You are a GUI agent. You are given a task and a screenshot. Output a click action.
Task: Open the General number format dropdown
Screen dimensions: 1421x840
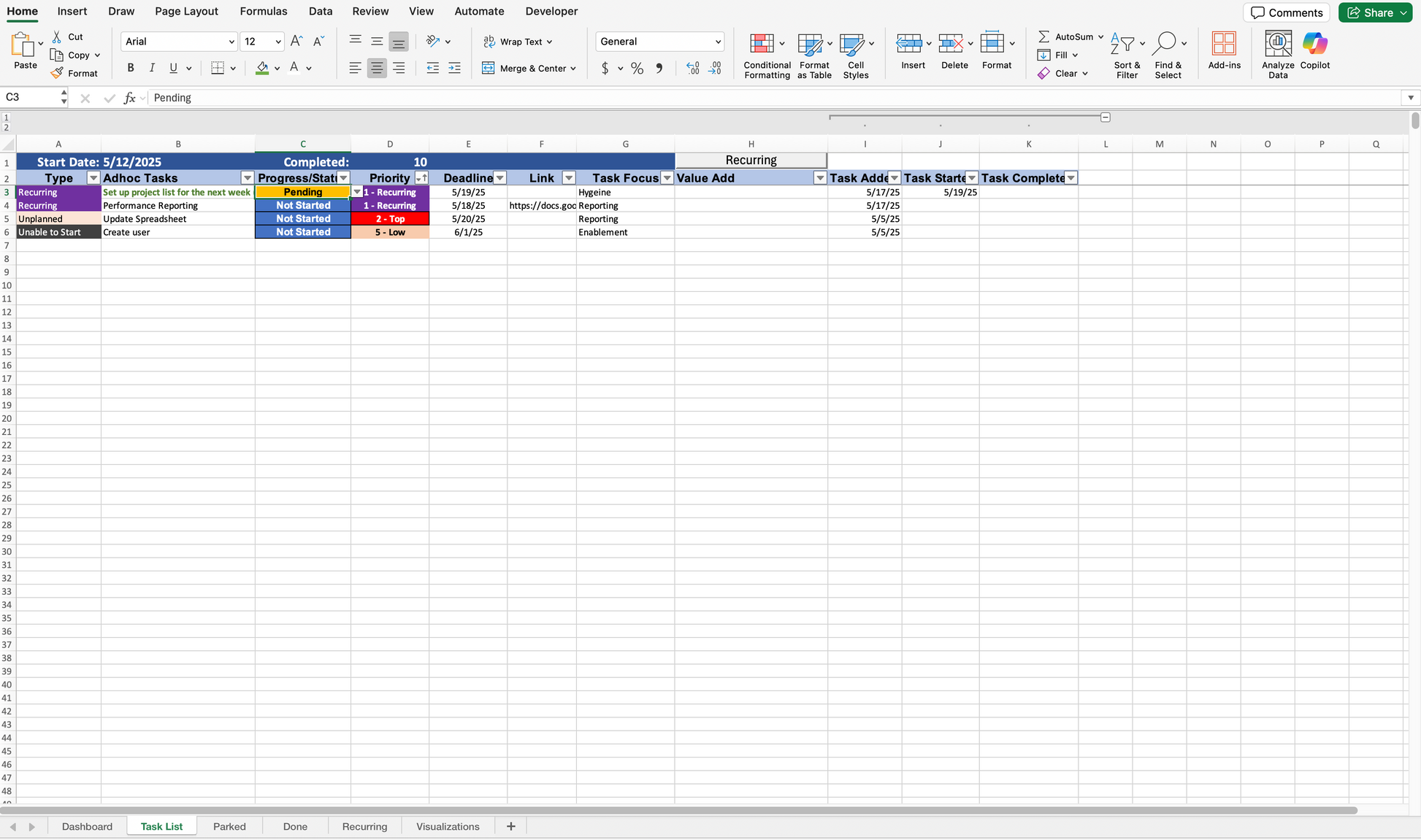point(717,42)
